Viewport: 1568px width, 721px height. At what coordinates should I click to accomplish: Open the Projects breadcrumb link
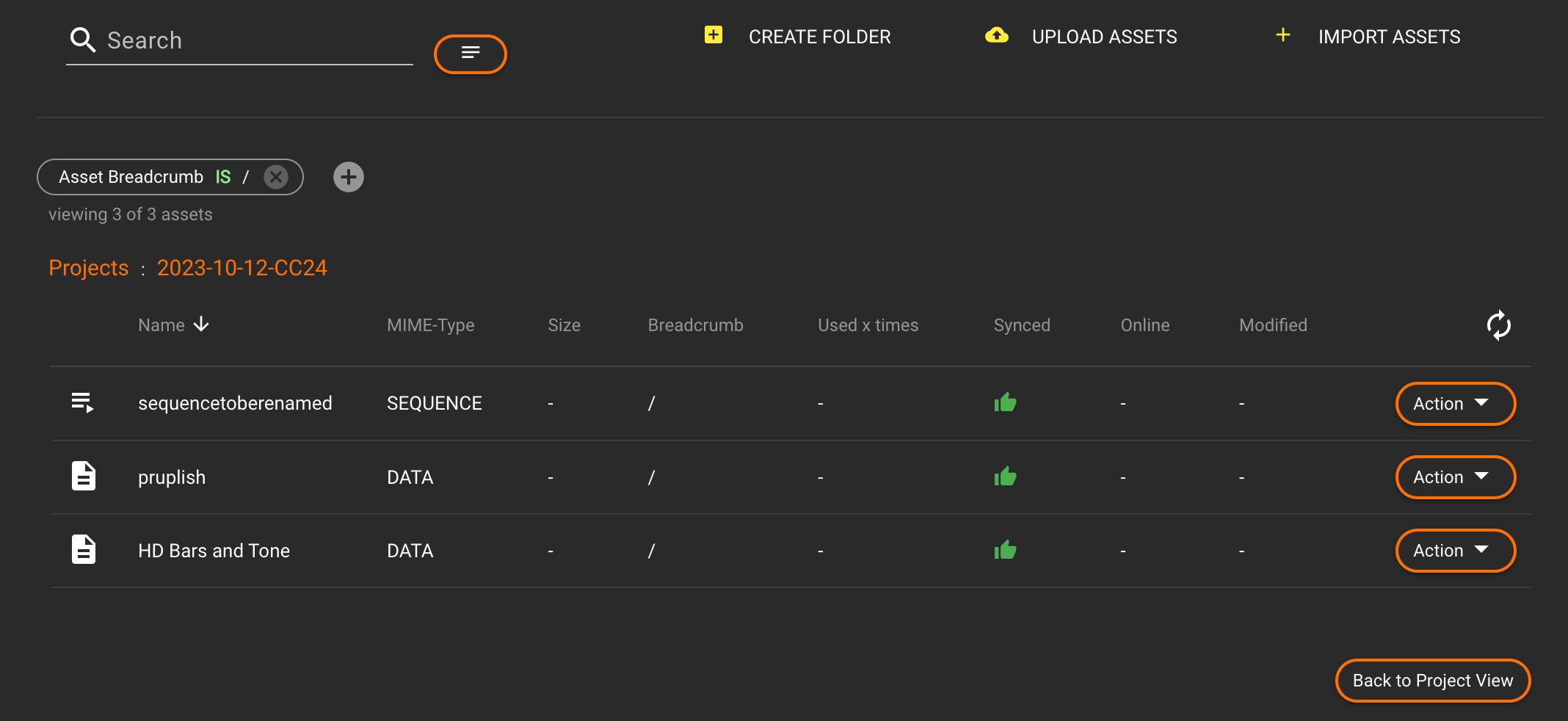click(89, 268)
